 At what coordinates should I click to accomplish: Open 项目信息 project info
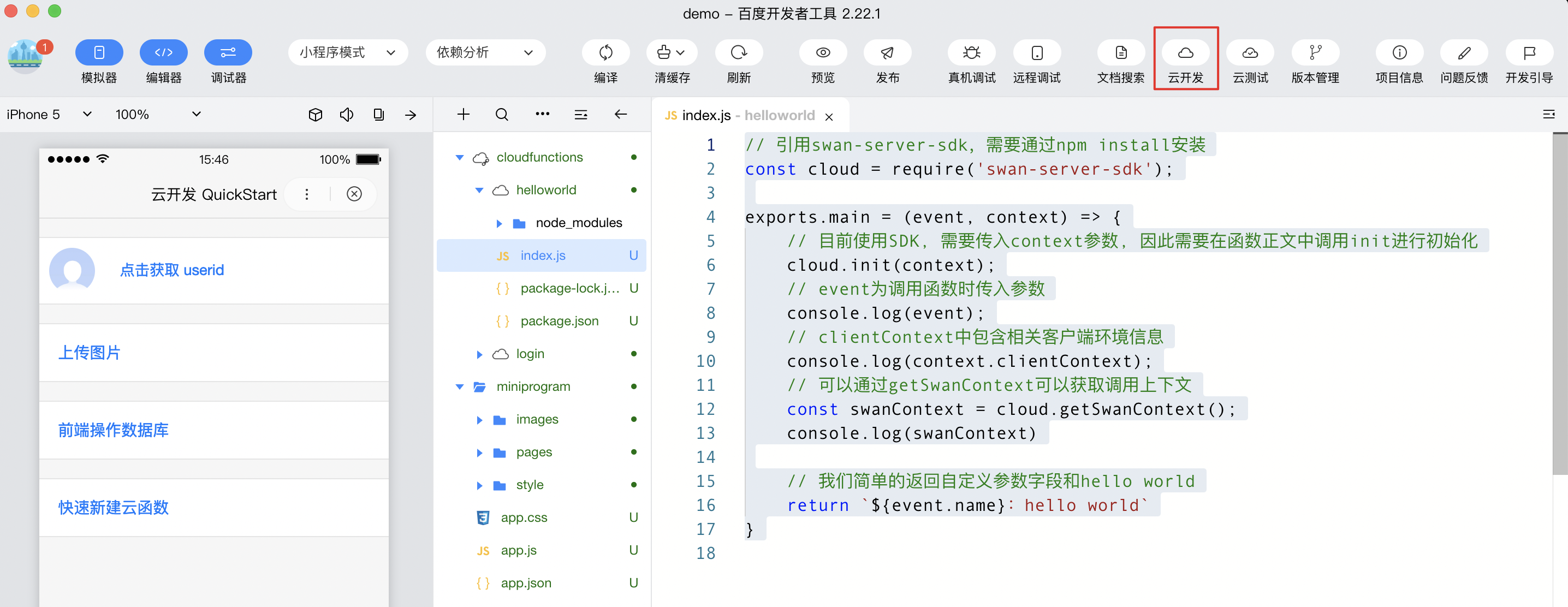coord(1399,53)
